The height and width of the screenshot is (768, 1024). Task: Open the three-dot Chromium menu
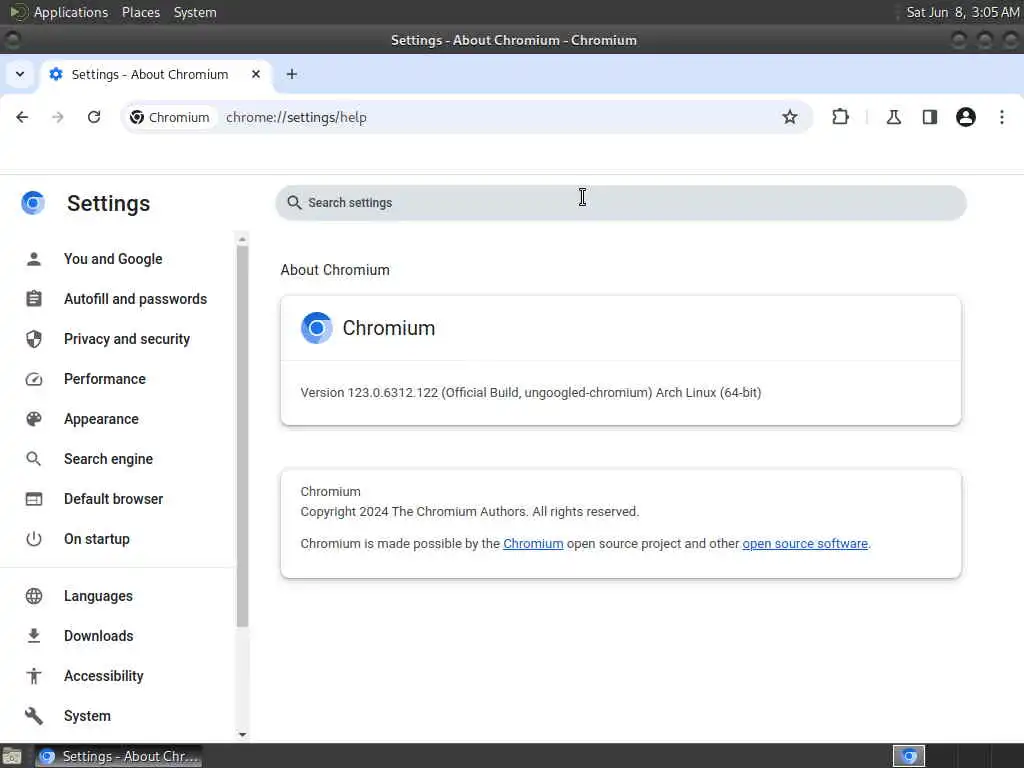tap(1002, 117)
